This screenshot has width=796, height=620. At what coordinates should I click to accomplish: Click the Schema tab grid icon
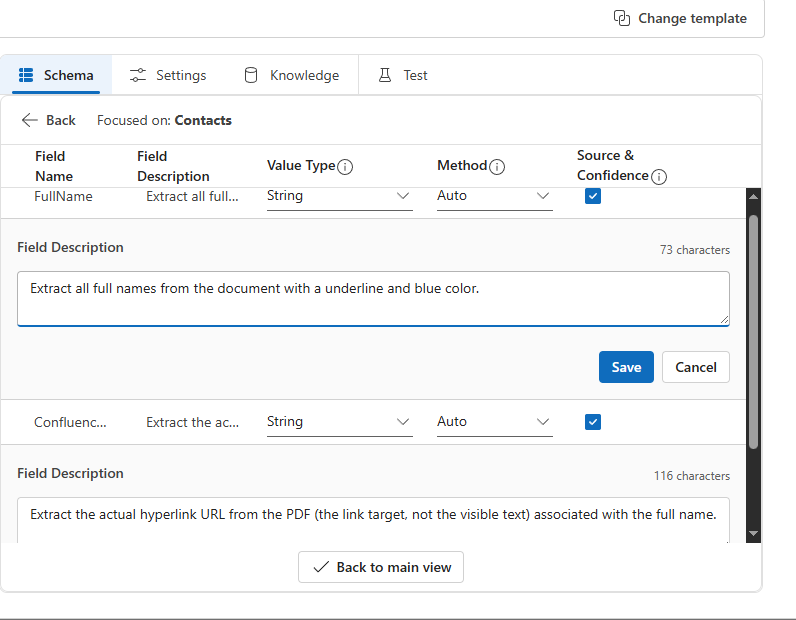tap(27, 75)
